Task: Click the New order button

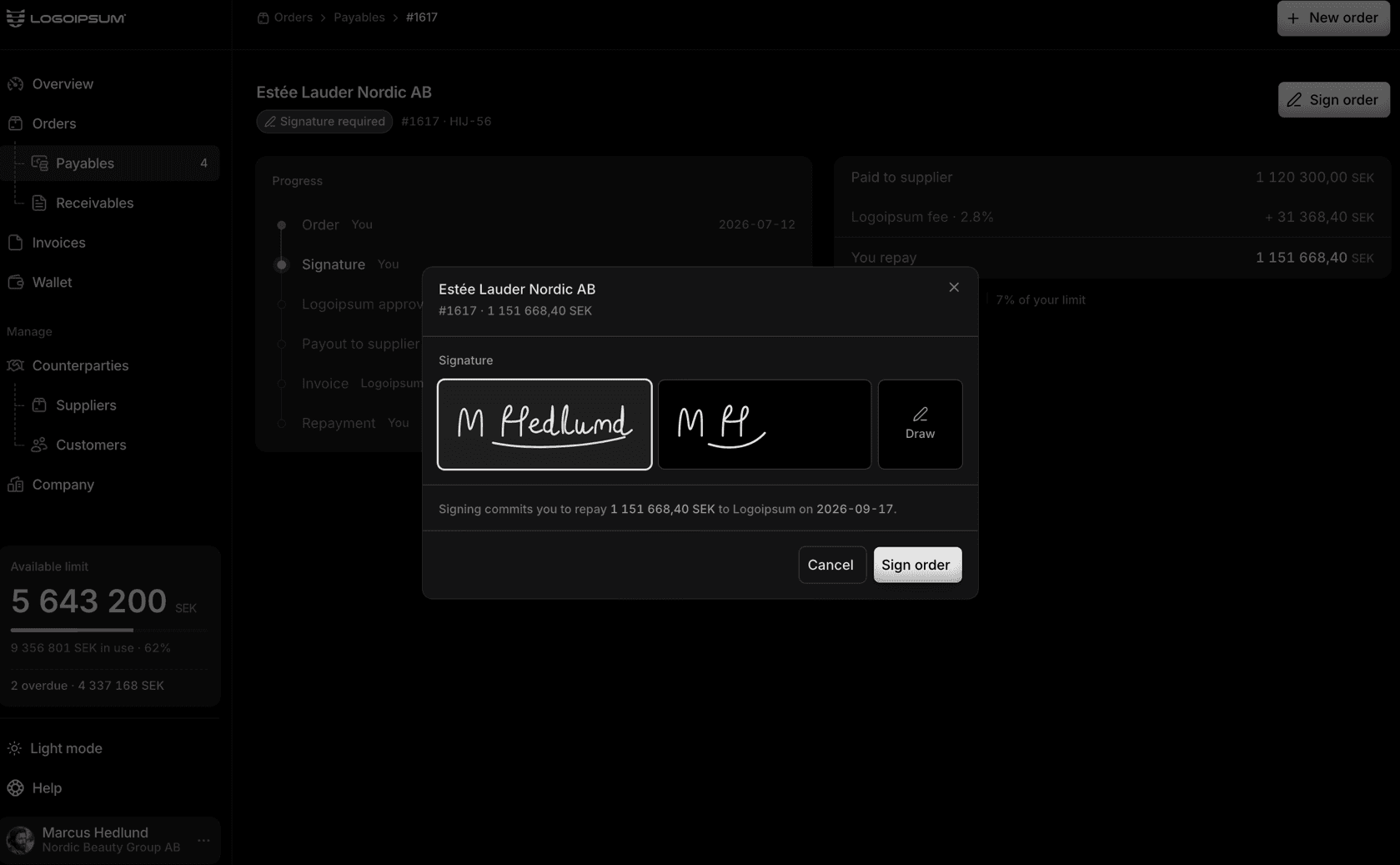Action: coord(1333,18)
